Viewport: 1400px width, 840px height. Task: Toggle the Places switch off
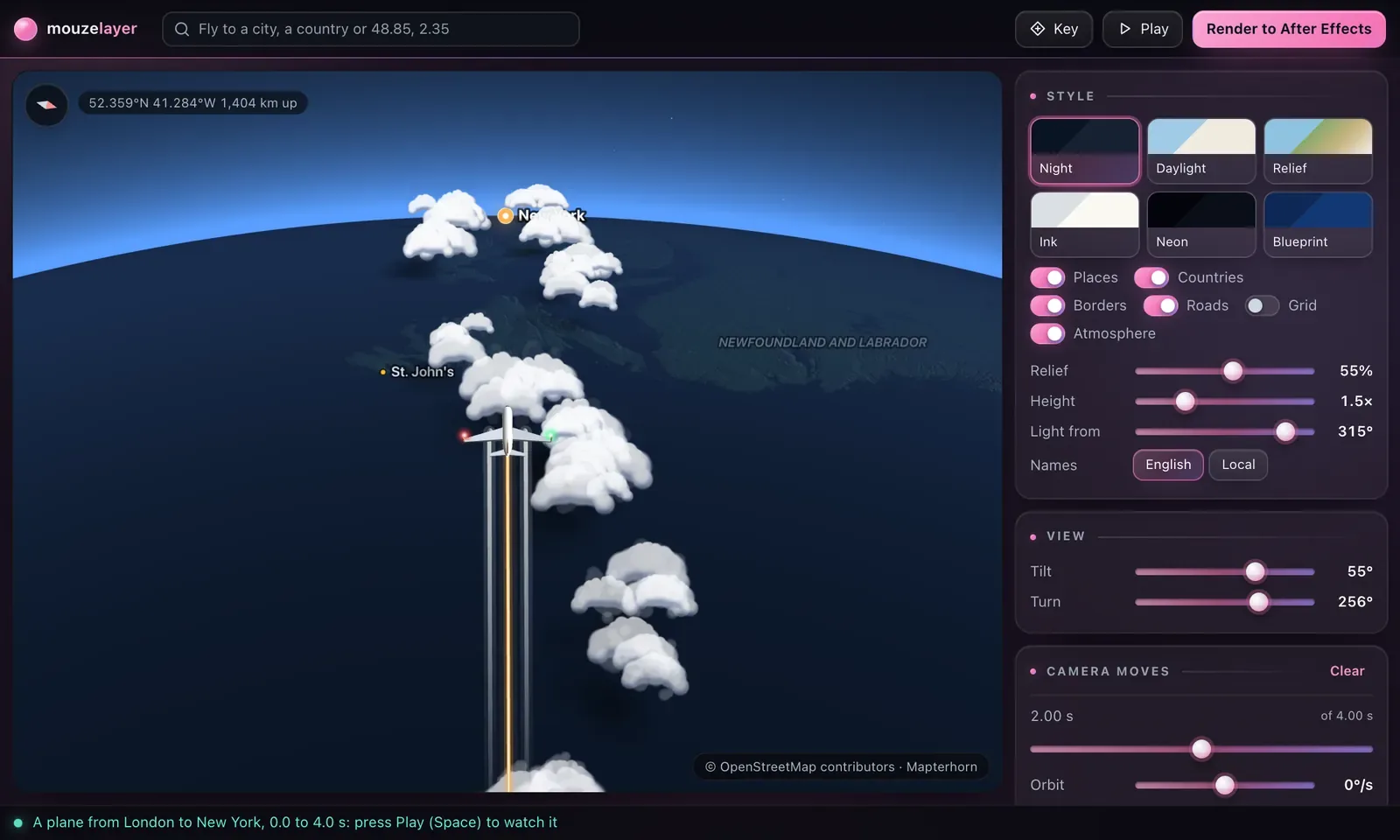click(x=1047, y=277)
